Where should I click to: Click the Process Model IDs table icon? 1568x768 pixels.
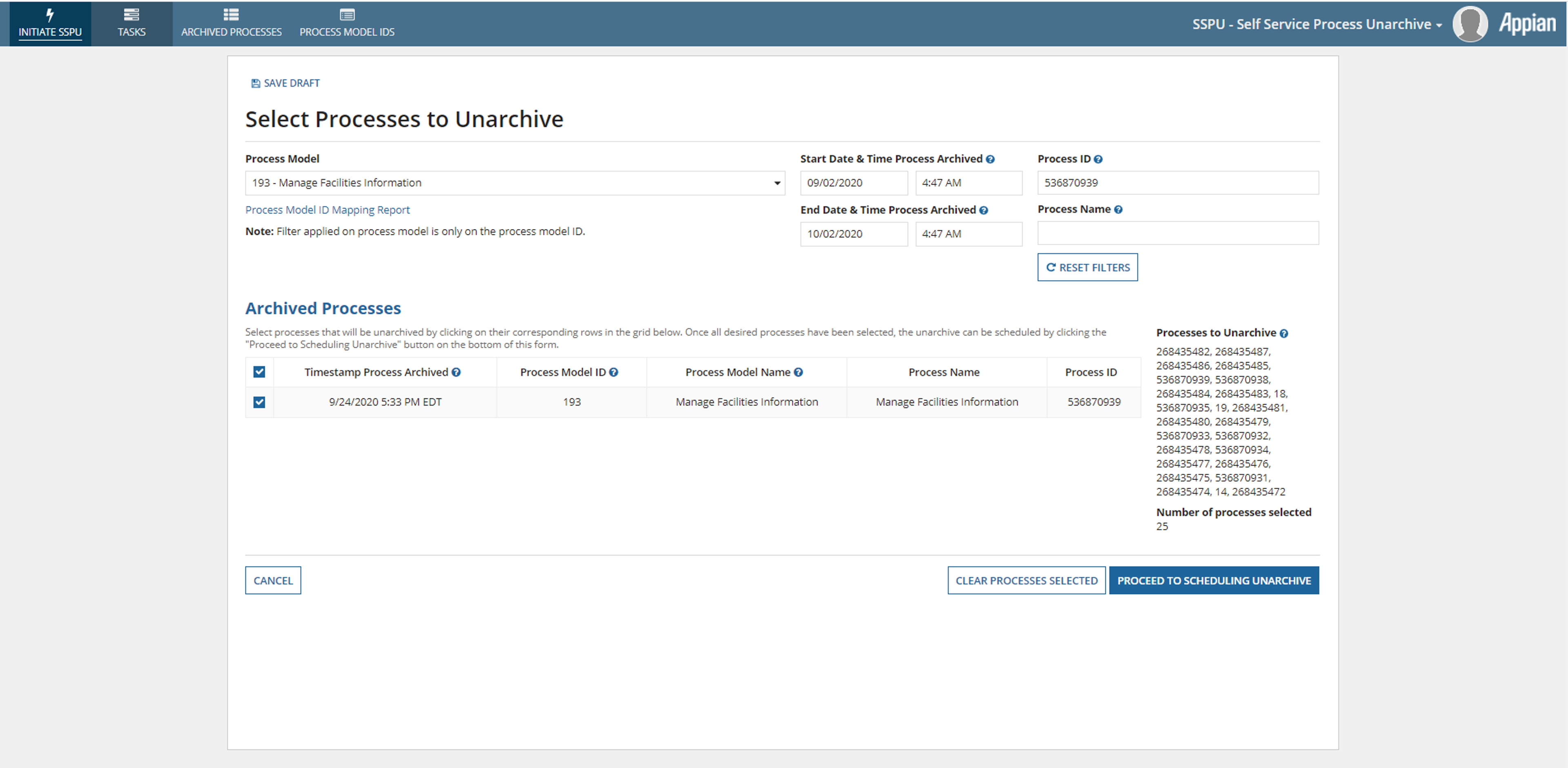[347, 15]
